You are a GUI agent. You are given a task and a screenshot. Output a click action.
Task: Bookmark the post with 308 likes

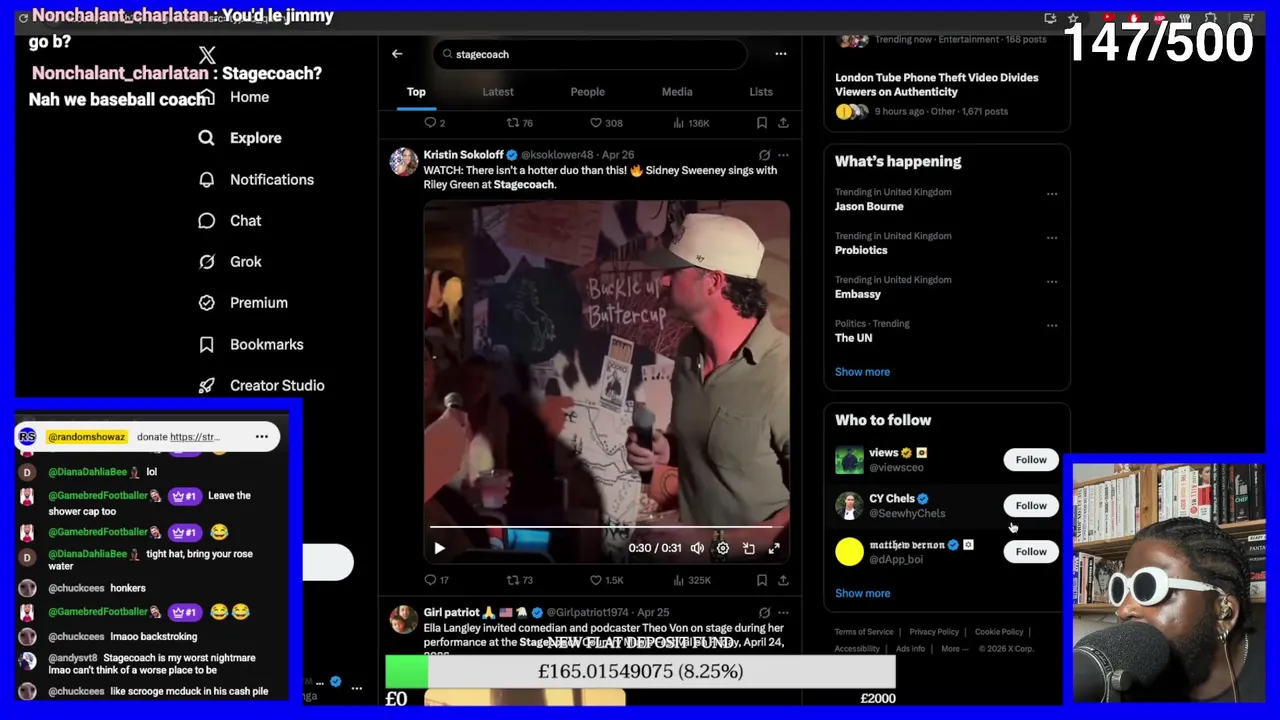click(762, 123)
